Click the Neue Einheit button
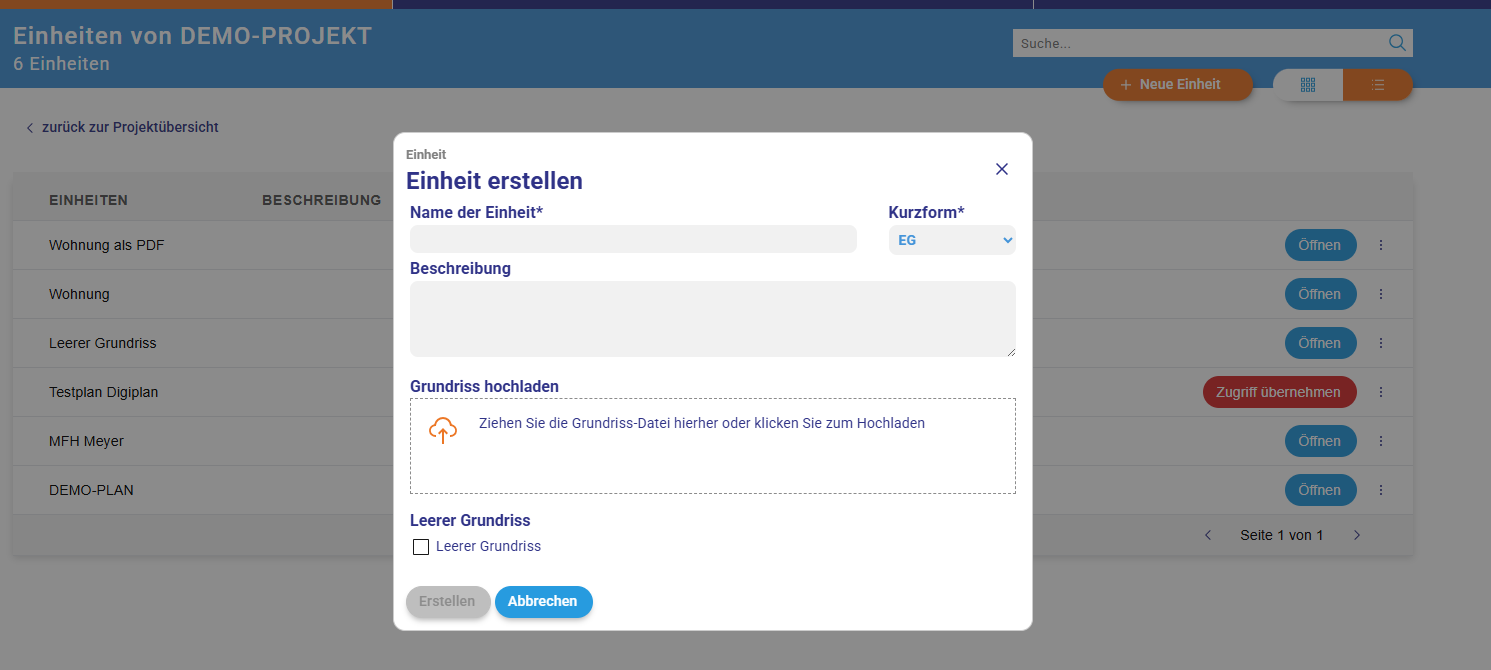 click(1178, 85)
